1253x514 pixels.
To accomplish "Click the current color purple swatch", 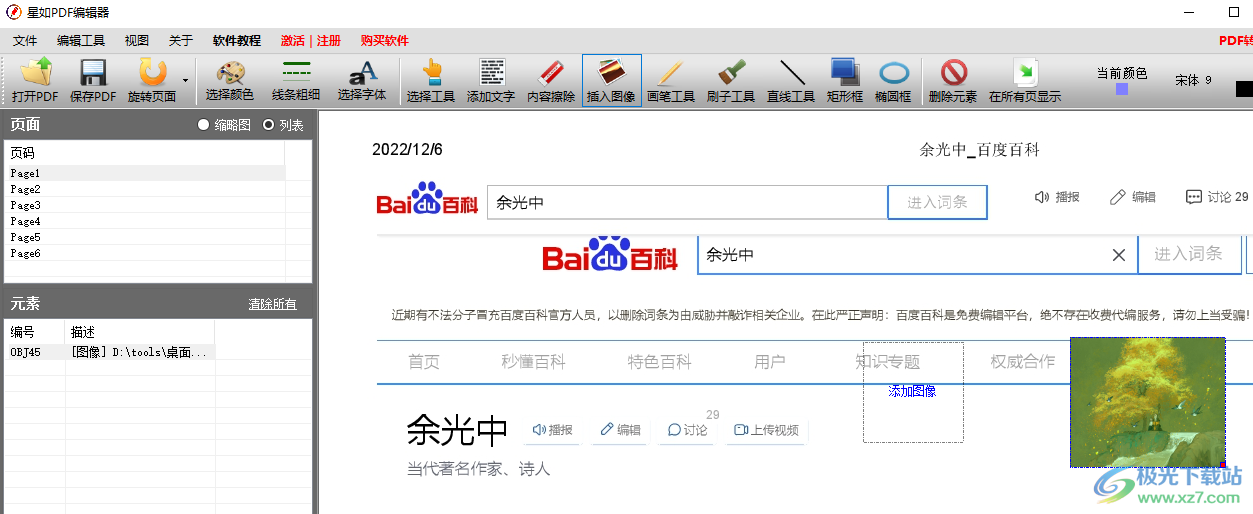I will (x=1122, y=89).
